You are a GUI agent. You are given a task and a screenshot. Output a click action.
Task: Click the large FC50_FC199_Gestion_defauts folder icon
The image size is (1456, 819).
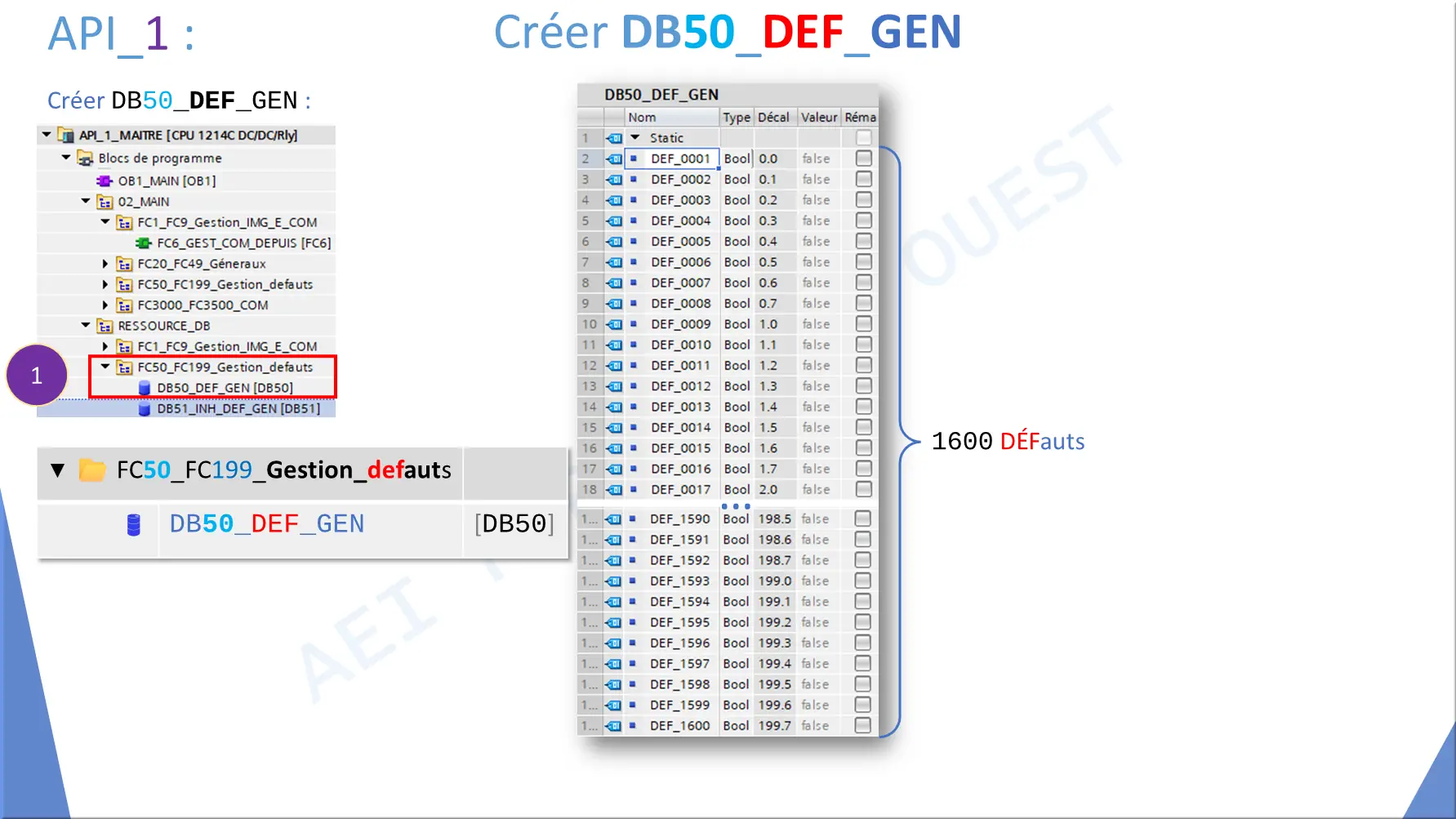pyautogui.click(x=92, y=470)
